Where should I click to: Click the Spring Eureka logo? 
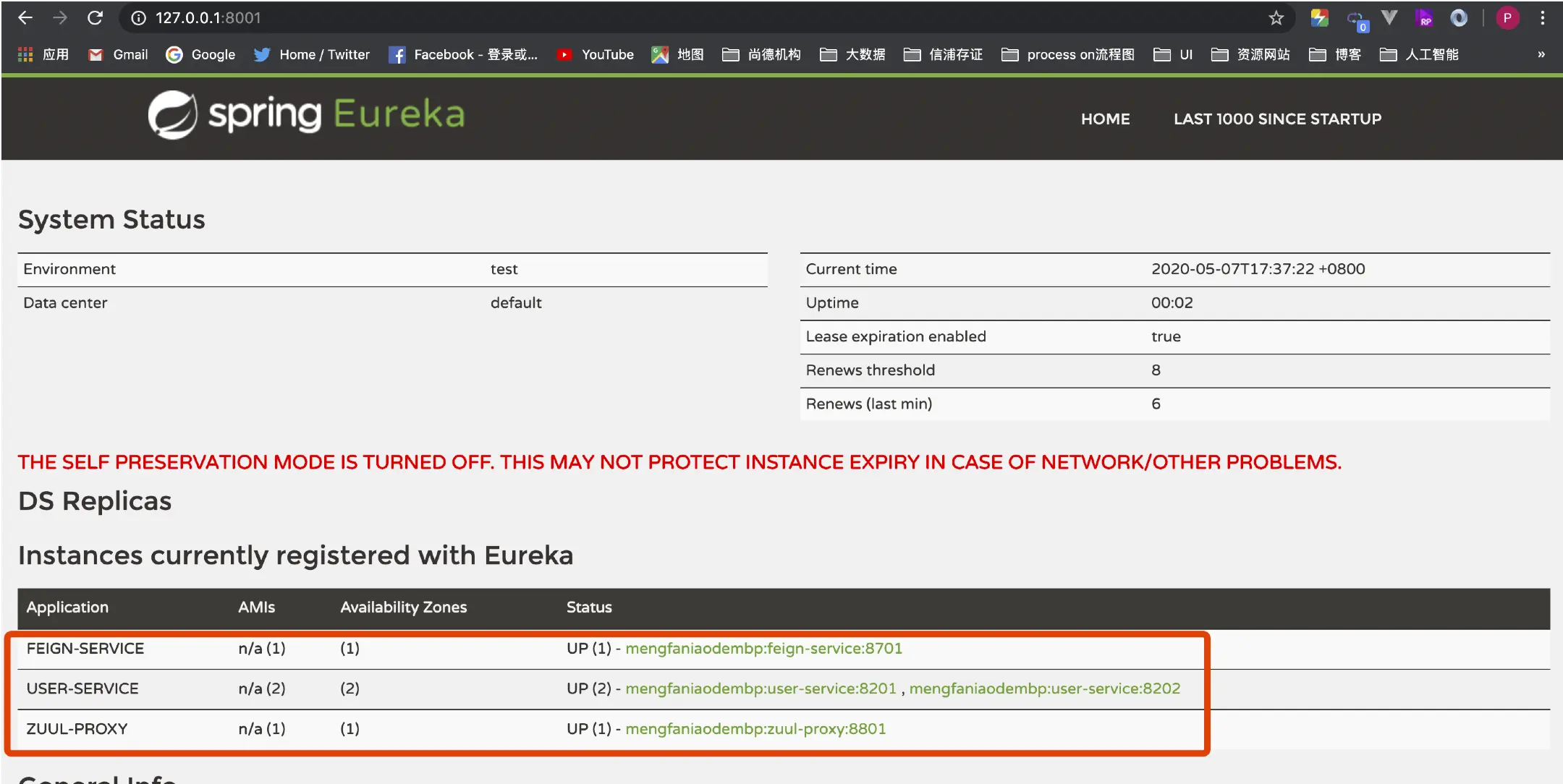click(x=307, y=114)
